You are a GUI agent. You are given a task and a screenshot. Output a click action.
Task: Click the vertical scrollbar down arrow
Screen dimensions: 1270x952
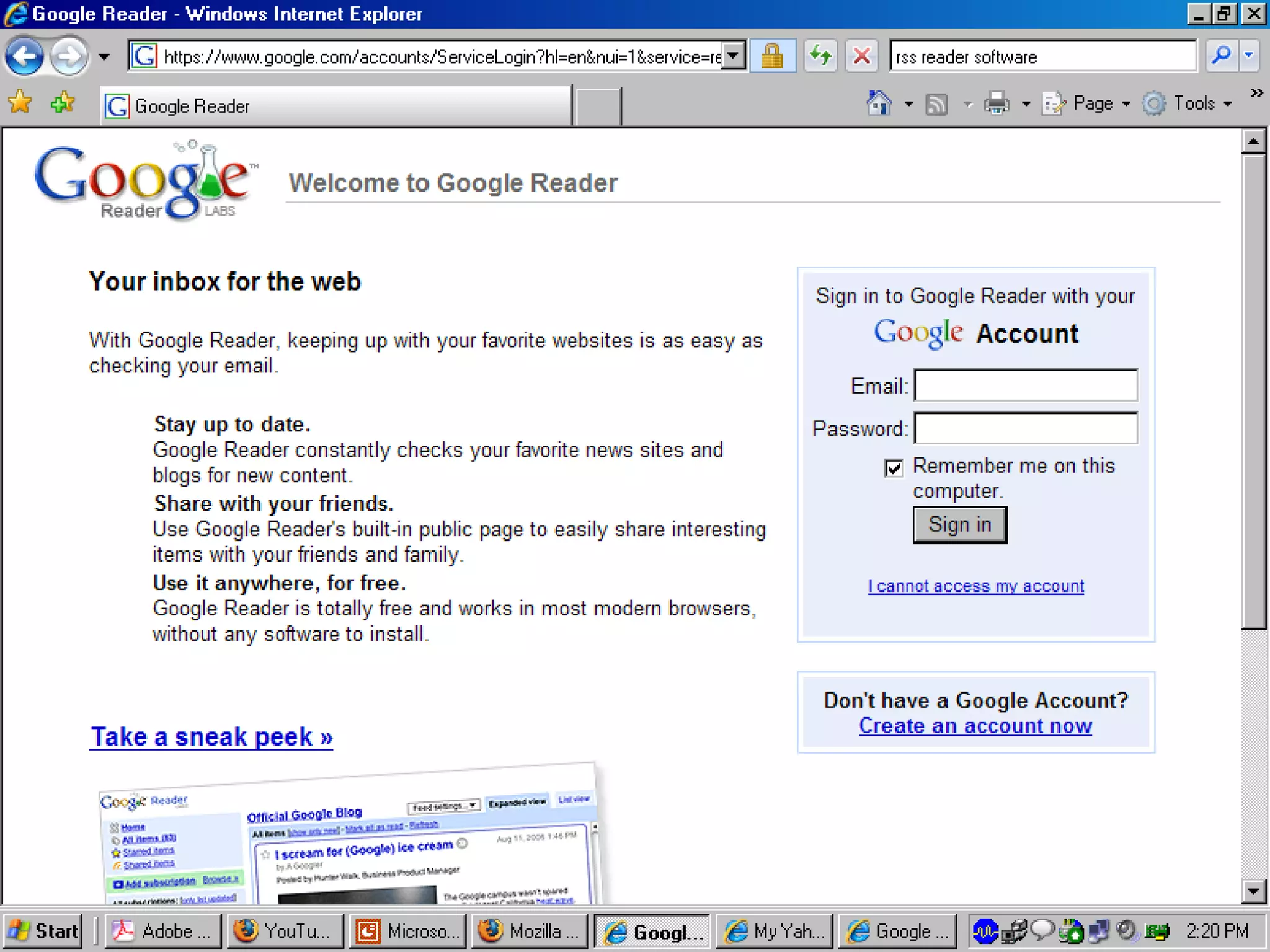1253,891
